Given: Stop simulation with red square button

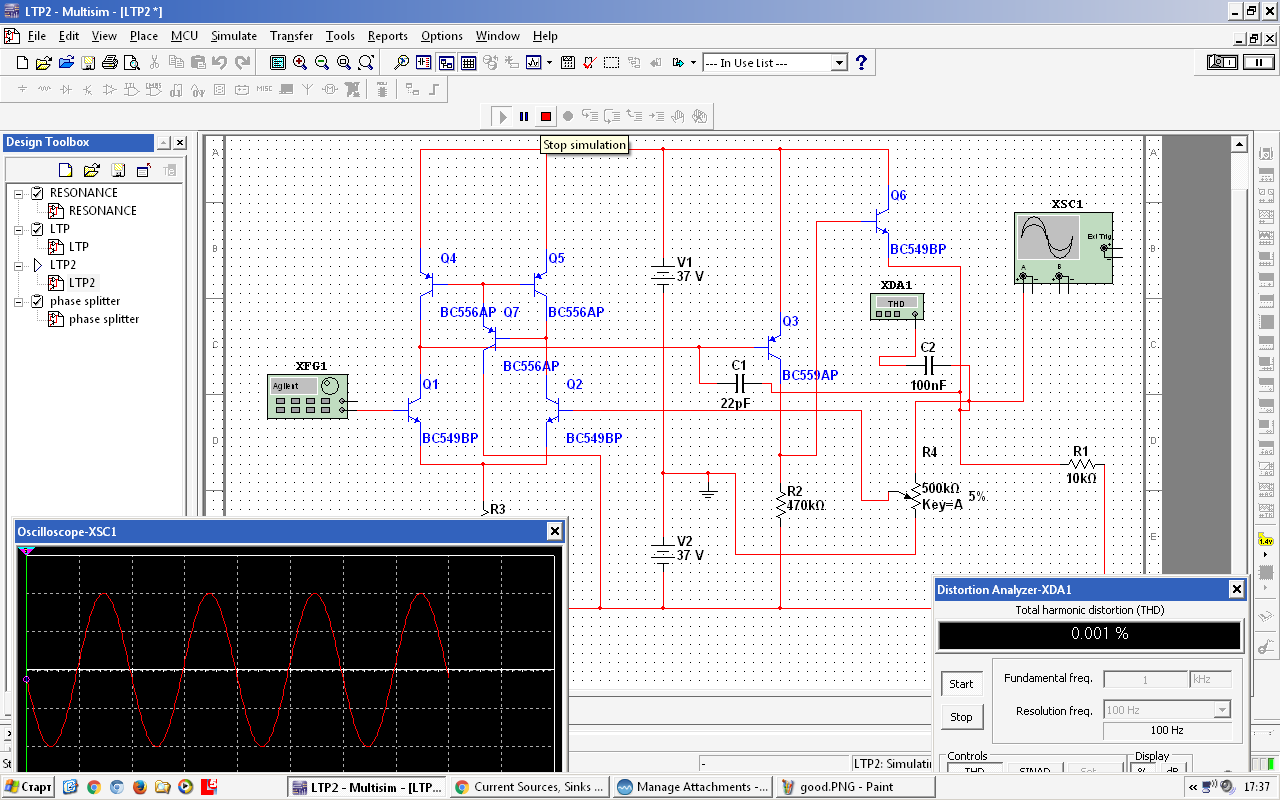Looking at the screenshot, I should [x=545, y=116].
